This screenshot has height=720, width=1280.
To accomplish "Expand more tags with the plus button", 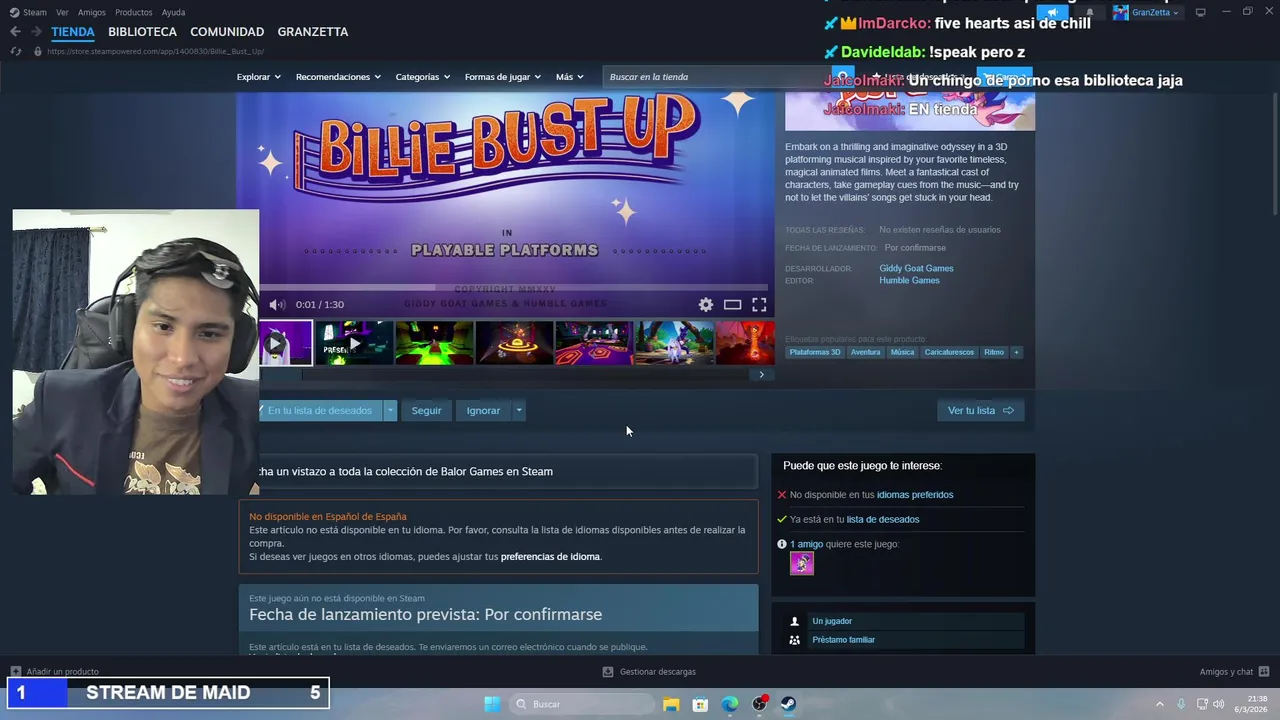I will click(x=1016, y=352).
